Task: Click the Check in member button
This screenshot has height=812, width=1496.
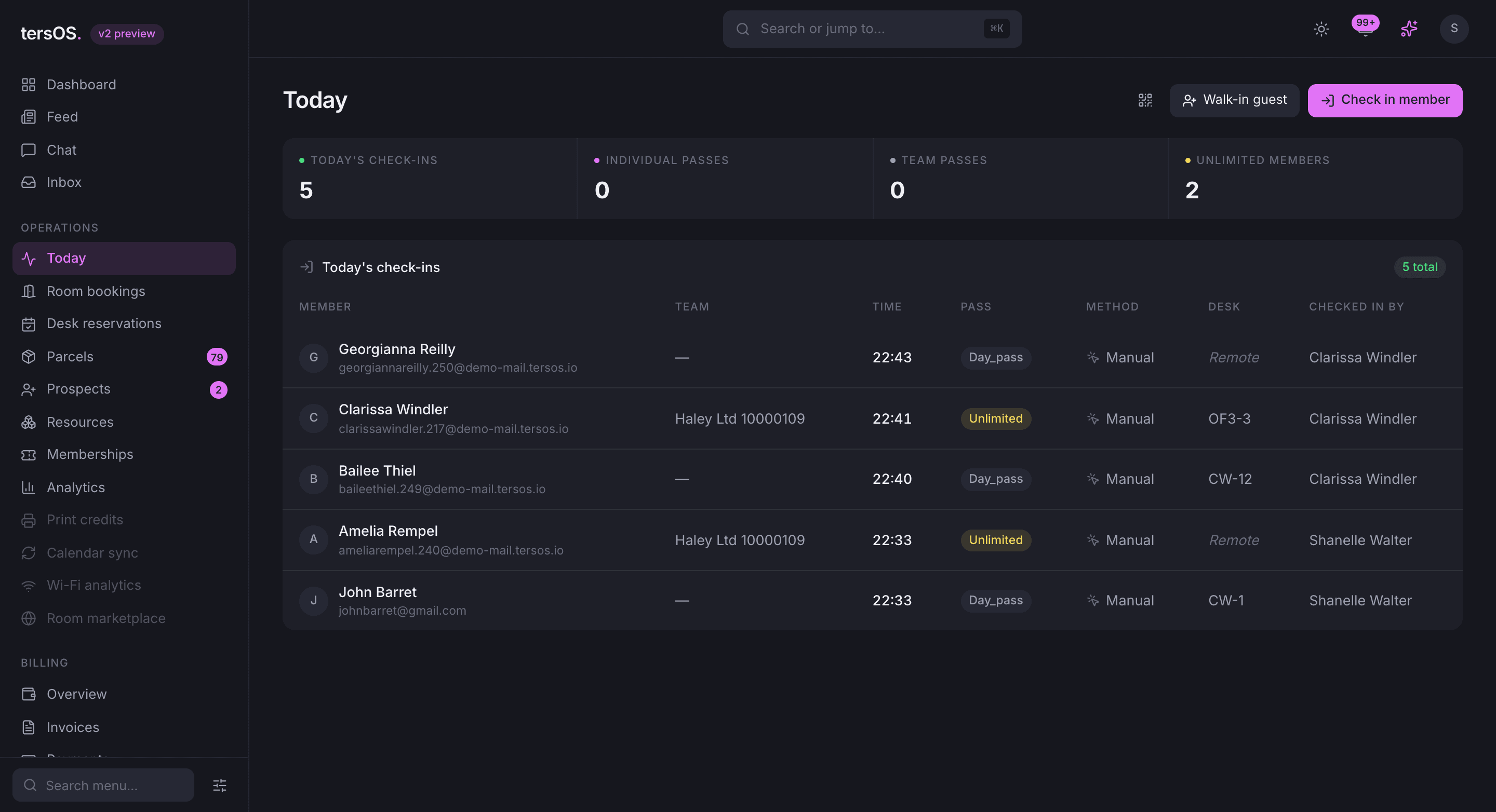Action: pyautogui.click(x=1385, y=100)
